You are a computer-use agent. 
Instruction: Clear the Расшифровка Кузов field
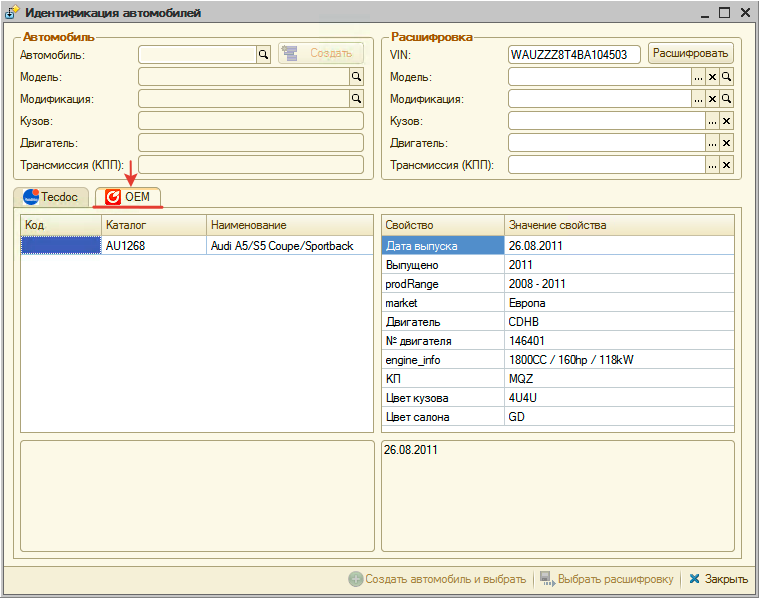click(727, 121)
